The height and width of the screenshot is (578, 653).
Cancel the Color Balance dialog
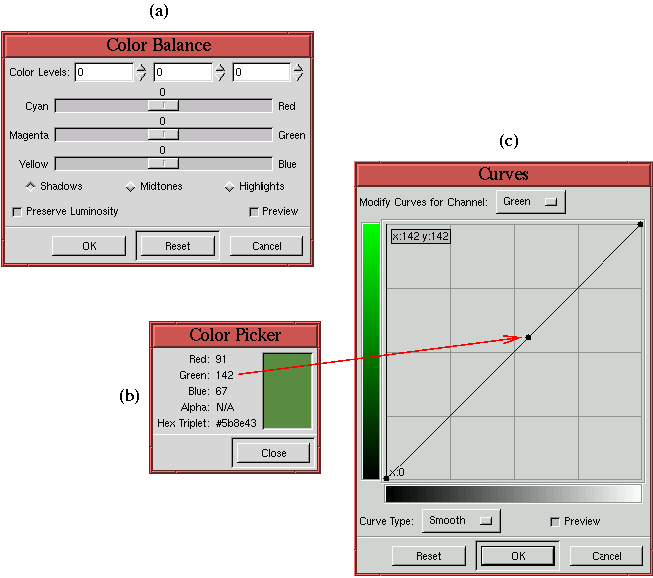pyautogui.click(x=266, y=246)
